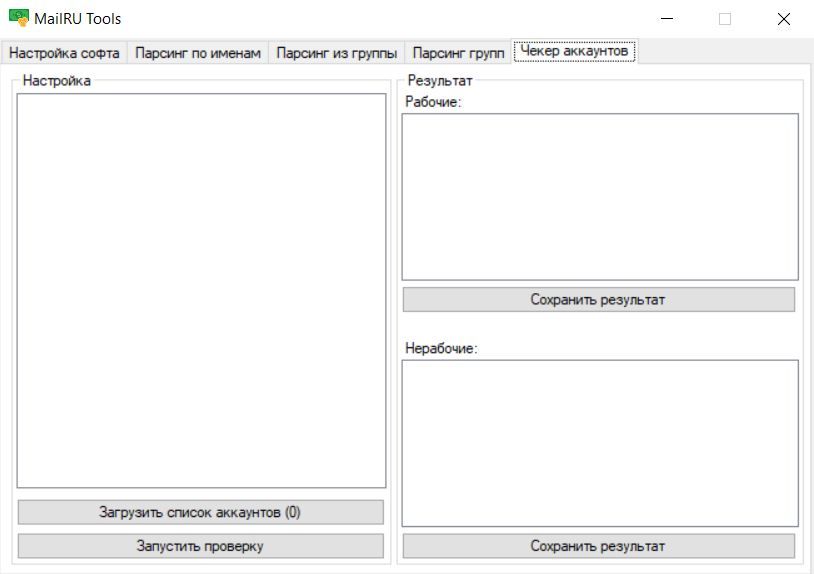Click the MailRU Tools title bar text
Viewport: 814px width, 574px height.
coord(77,19)
